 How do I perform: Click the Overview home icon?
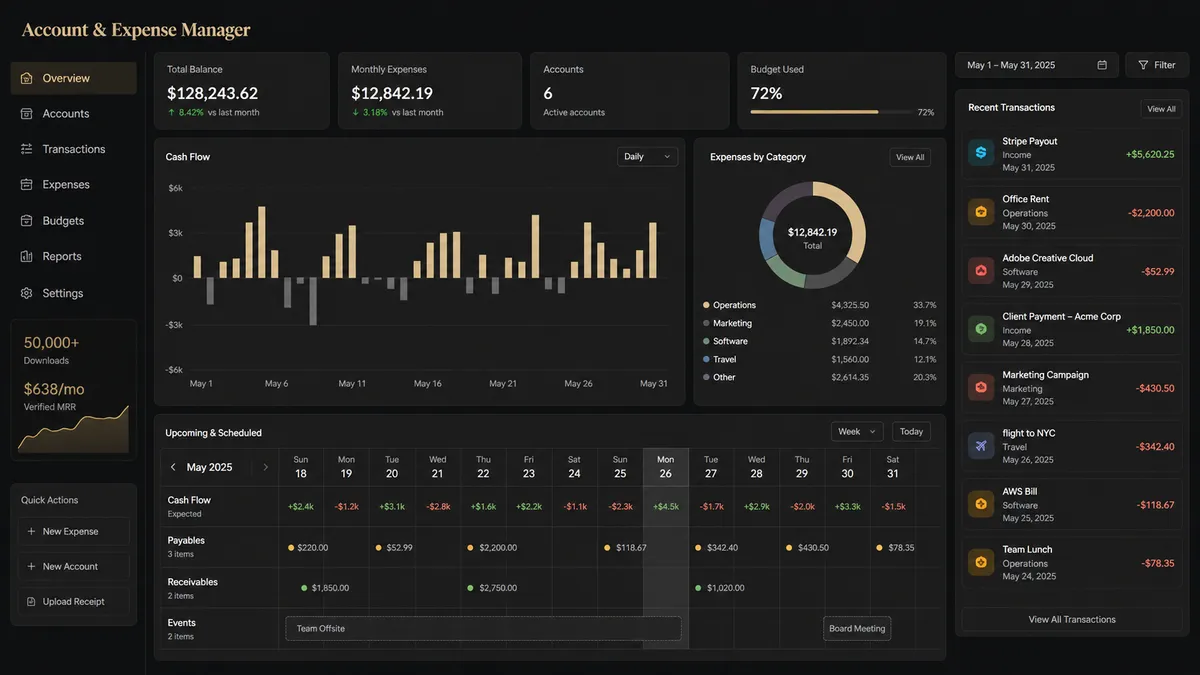tap(26, 78)
